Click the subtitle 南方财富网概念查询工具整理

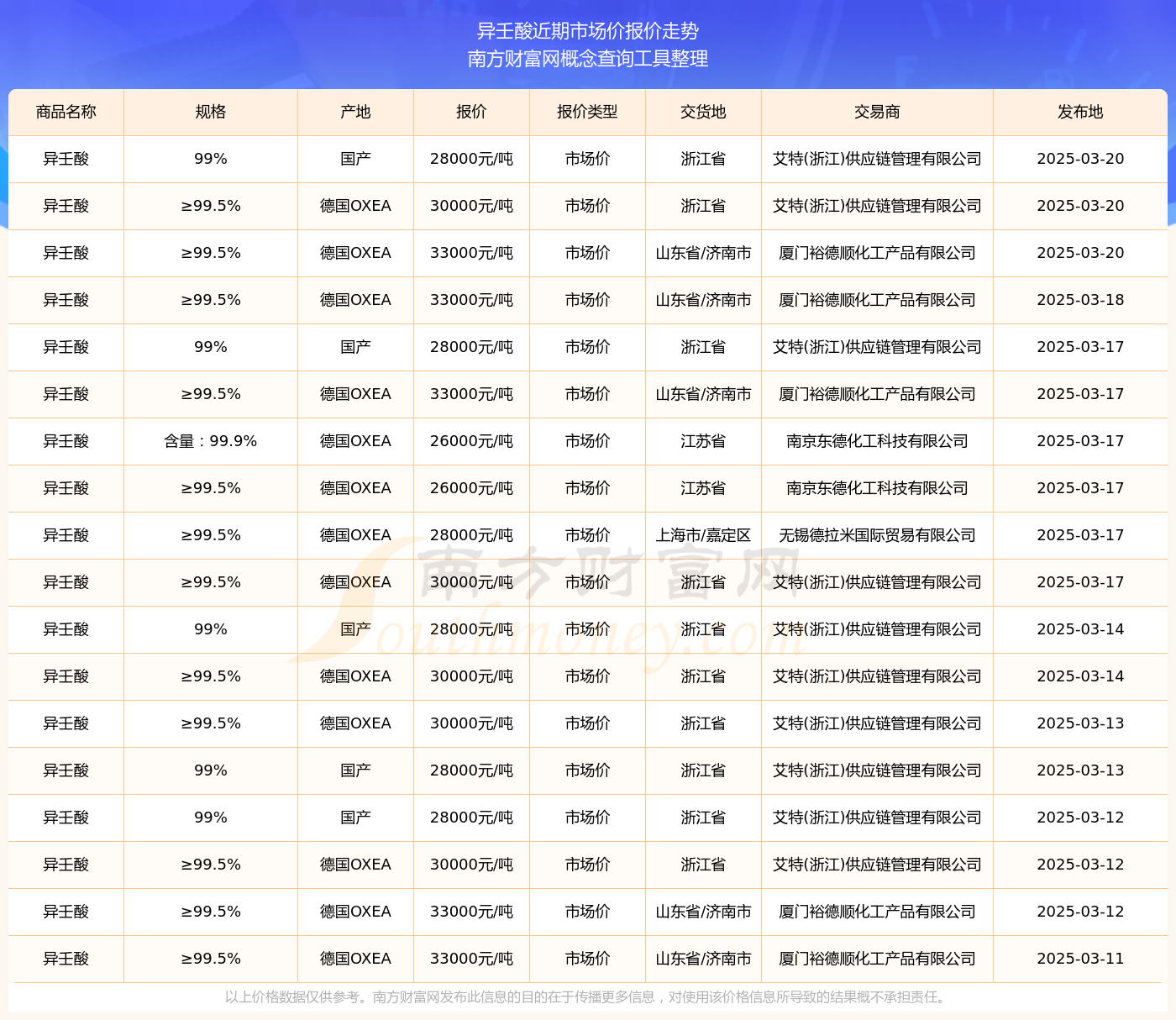click(588, 59)
